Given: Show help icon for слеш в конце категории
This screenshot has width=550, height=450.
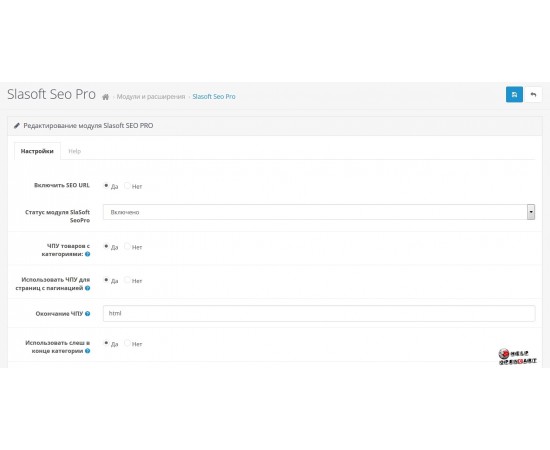Looking at the screenshot, I should (x=88, y=351).
